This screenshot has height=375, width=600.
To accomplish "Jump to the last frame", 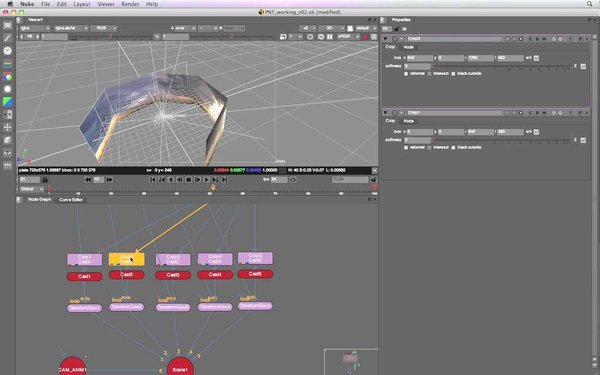I will [x=225, y=179].
